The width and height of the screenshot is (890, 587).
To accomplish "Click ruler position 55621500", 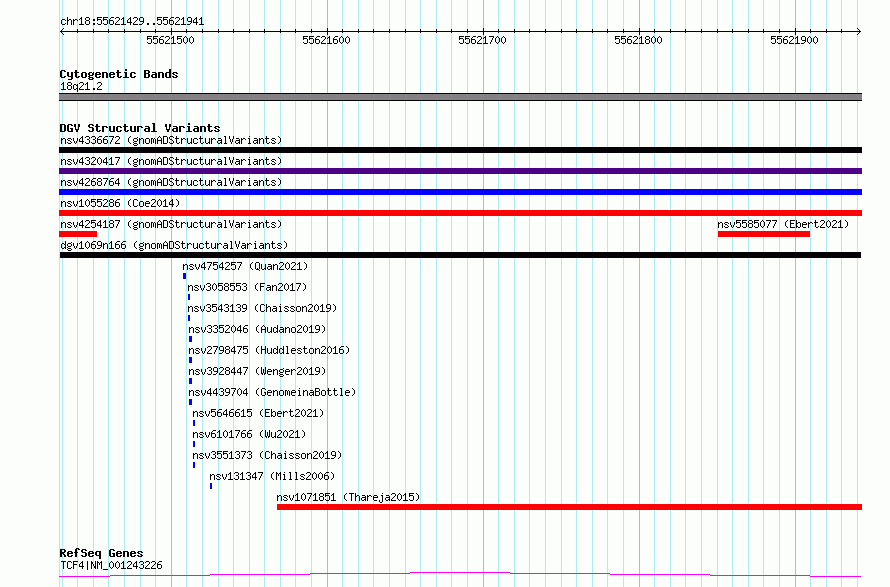I will coord(170,40).
